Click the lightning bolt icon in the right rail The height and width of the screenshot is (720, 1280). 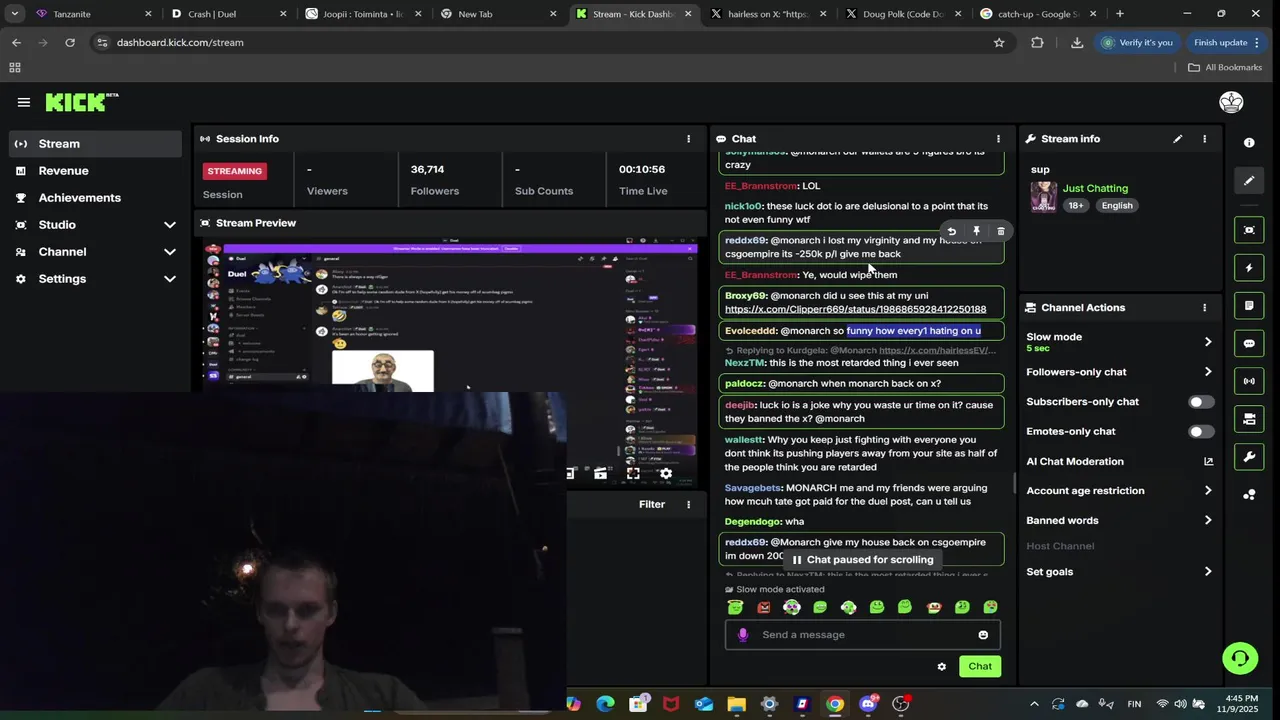pyautogui.click(x=1249, y=268)
